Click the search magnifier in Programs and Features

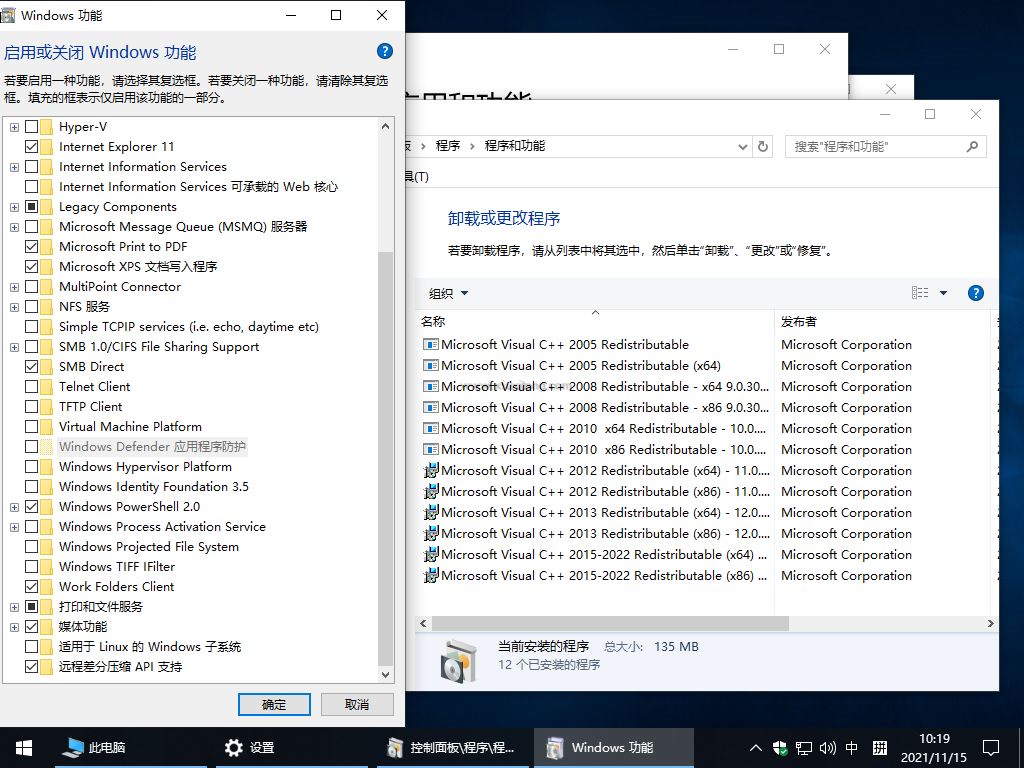972,147
